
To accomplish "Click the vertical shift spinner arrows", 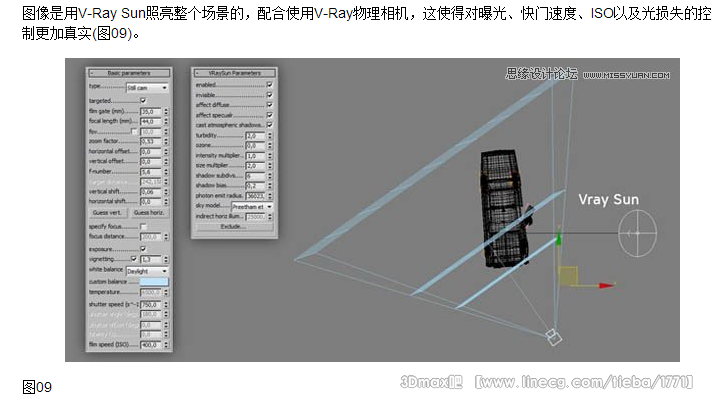I will (166, 191).
